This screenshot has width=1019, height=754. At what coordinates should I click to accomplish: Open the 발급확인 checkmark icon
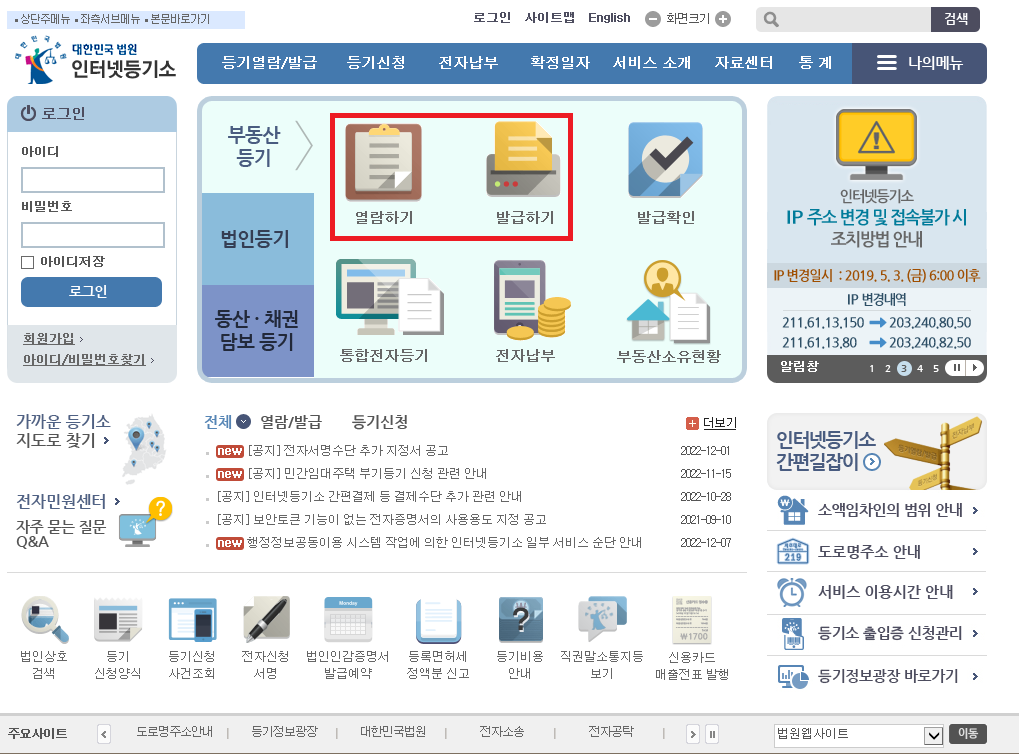click(665, 160)
